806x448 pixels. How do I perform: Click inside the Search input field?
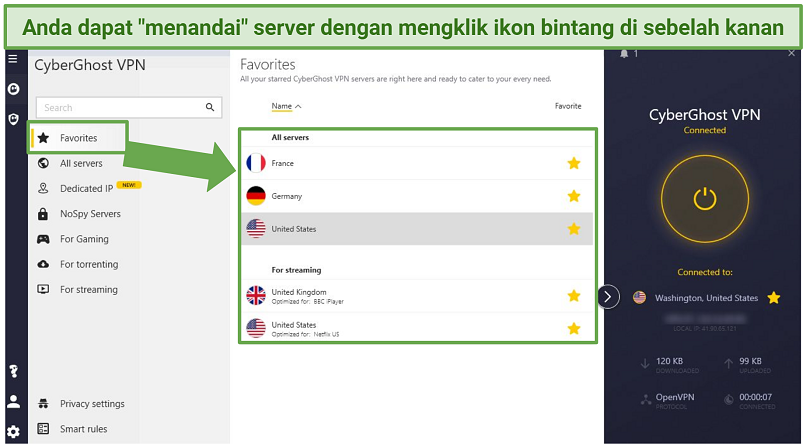tap(129, 107)
